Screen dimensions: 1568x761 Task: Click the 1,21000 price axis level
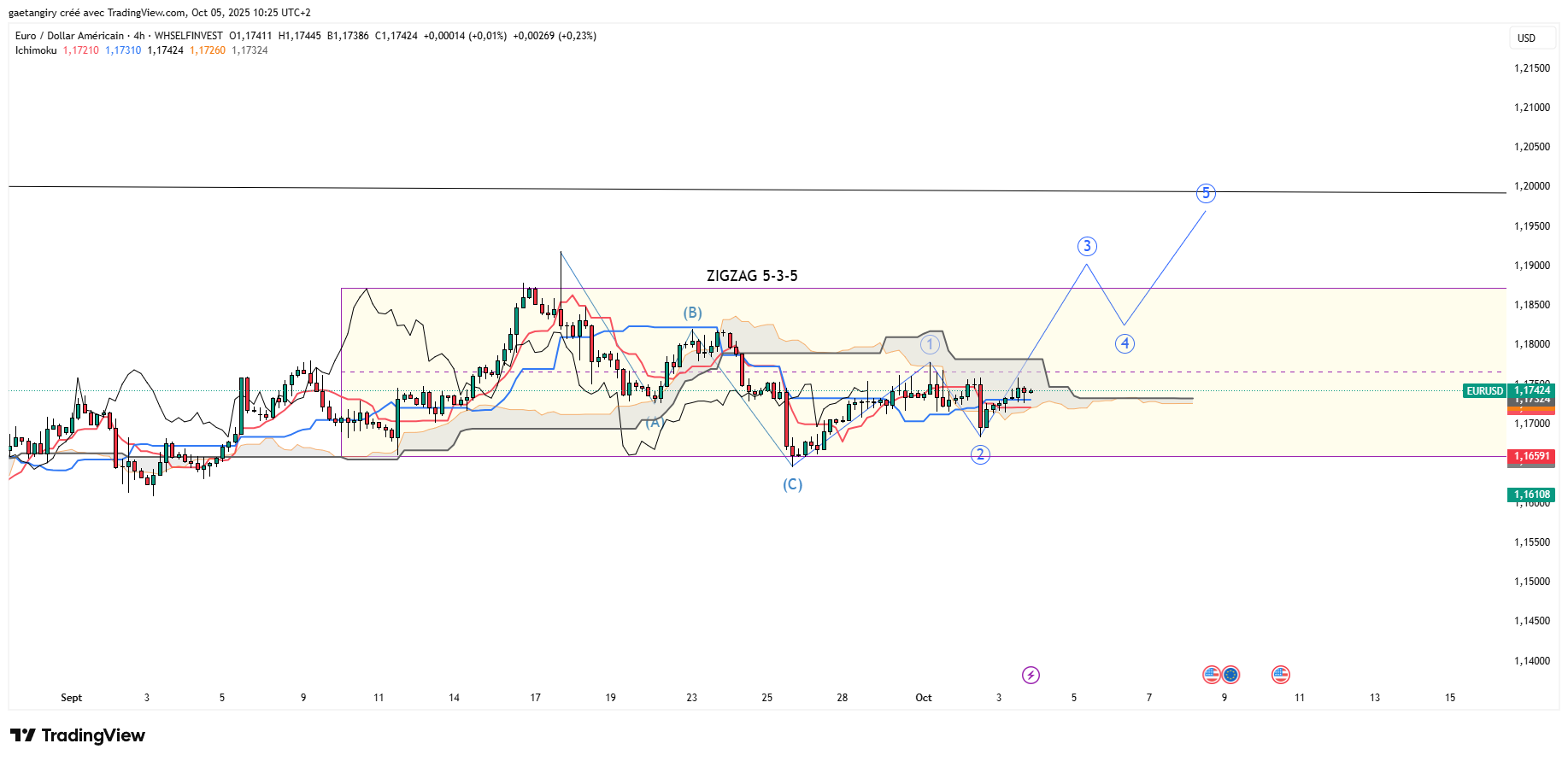(x=1532, y=108)
